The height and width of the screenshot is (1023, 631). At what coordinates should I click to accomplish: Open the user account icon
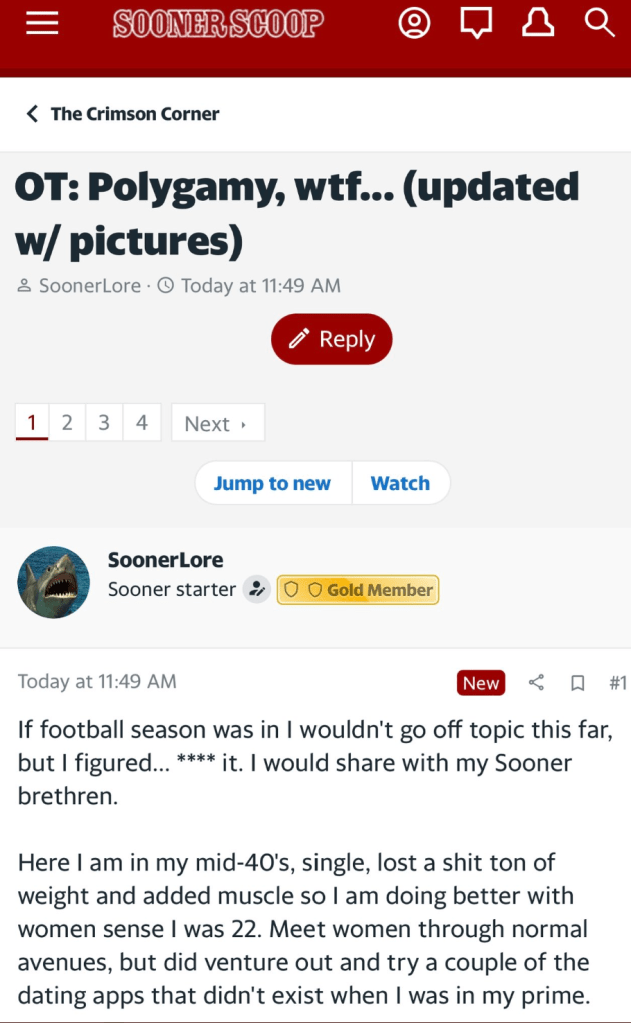[414, 23]
